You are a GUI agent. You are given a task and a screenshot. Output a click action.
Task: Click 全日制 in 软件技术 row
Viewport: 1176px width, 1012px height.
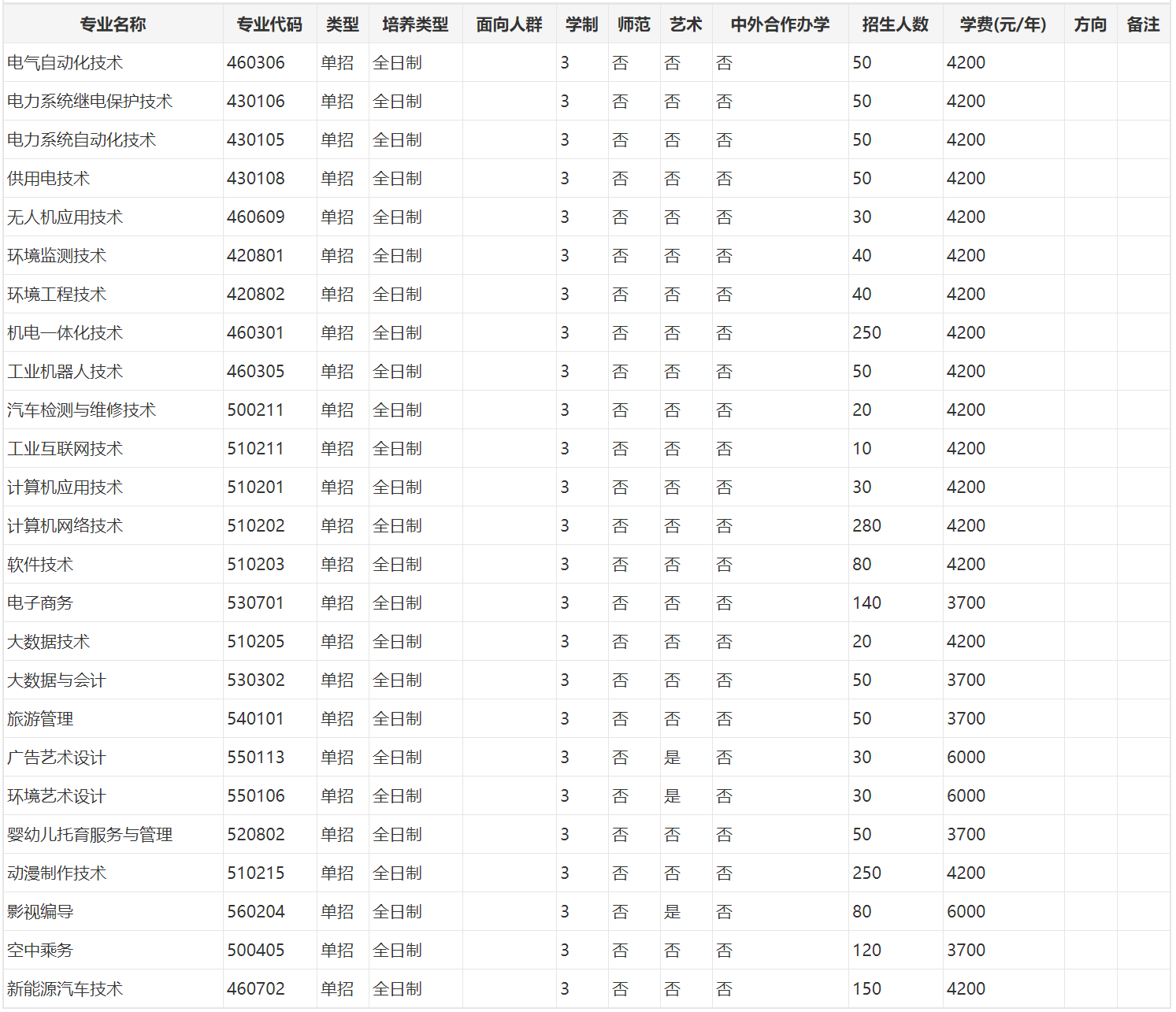[397, 564]
